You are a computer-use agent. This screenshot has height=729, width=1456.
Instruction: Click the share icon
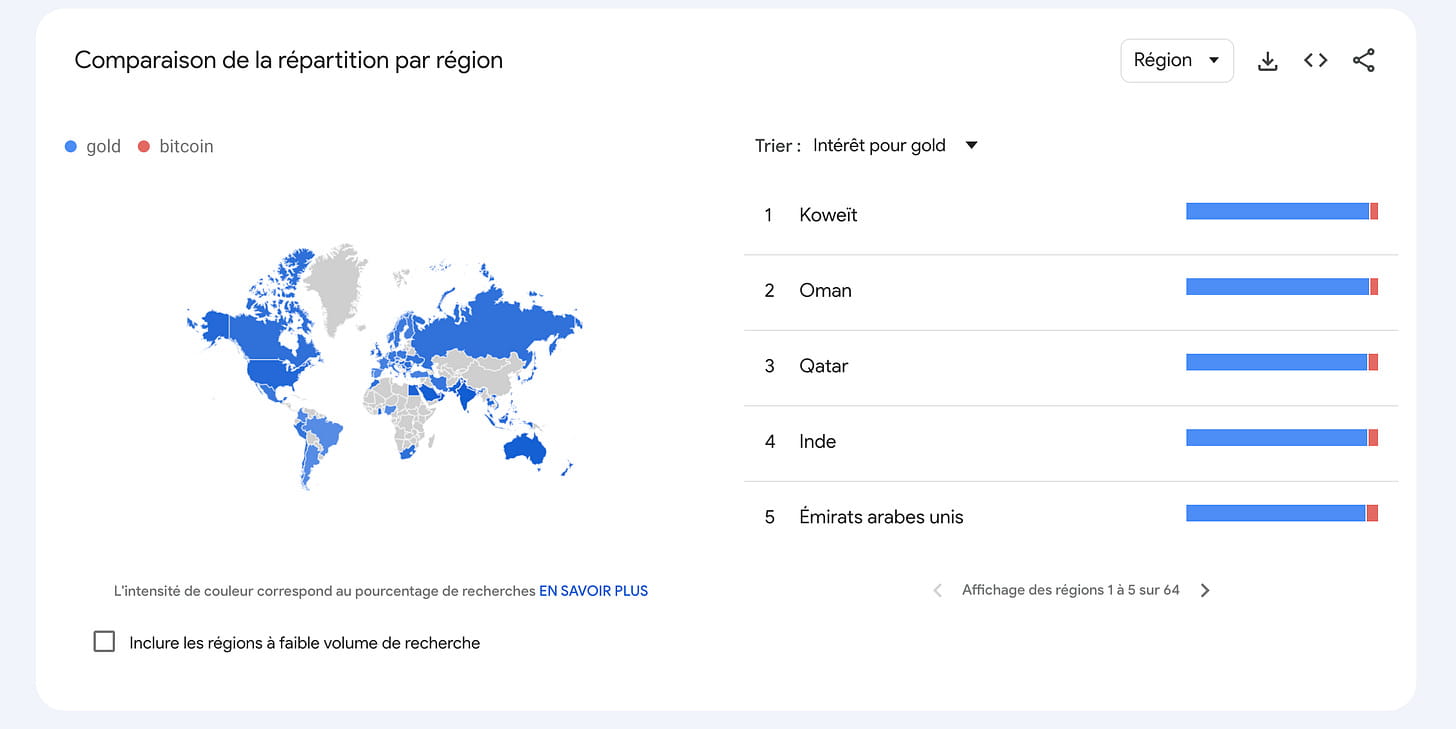[1363, 61]
